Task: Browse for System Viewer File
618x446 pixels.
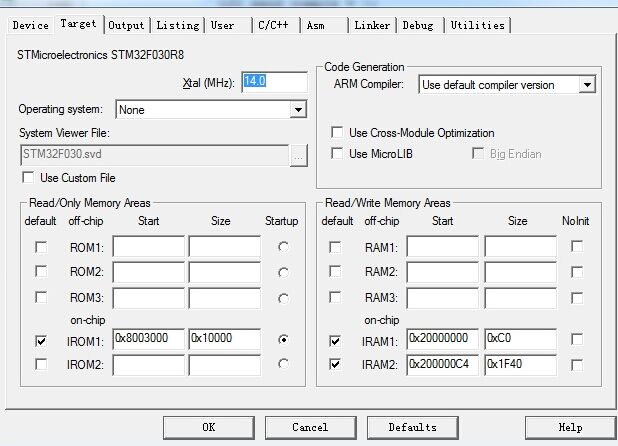Action: tap(298, 156)
